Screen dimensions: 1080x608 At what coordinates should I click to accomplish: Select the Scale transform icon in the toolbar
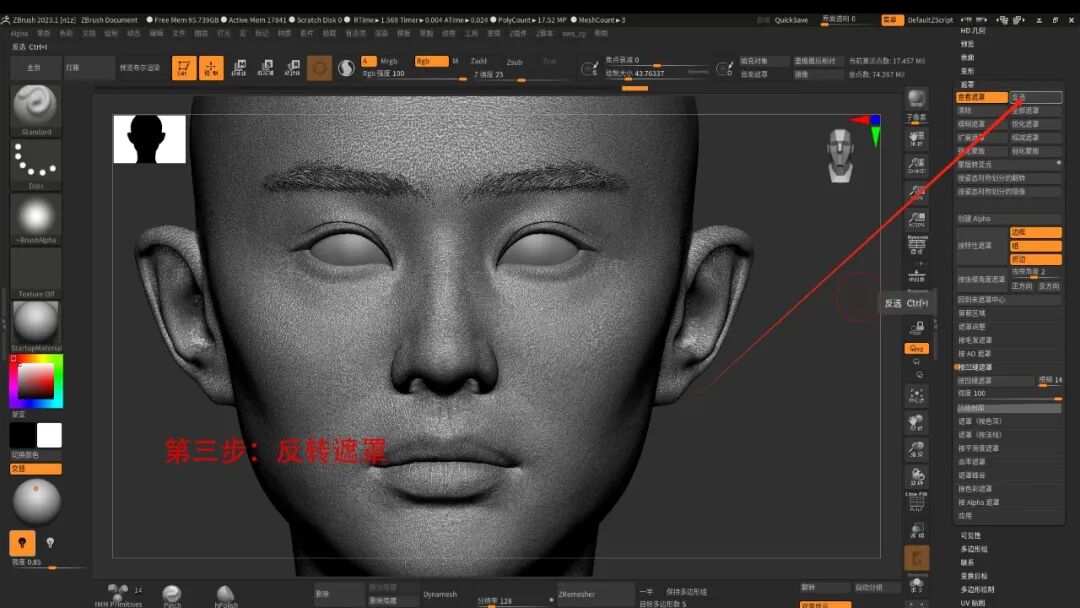265,67
